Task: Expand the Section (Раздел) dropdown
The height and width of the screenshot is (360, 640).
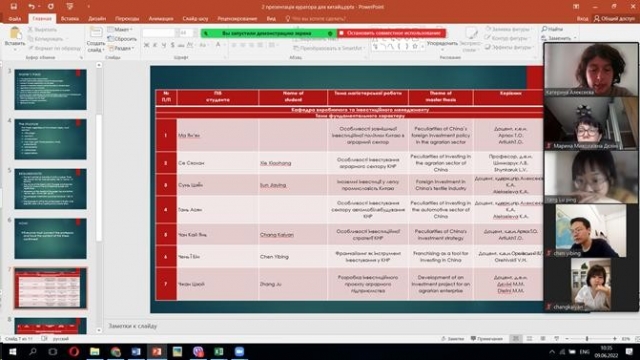Action: pos(121,48)
